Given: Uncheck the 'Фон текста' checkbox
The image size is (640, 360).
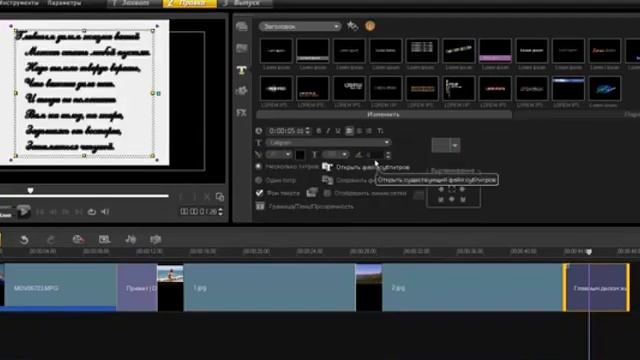Looking at the screenshot, I should 259,193.
